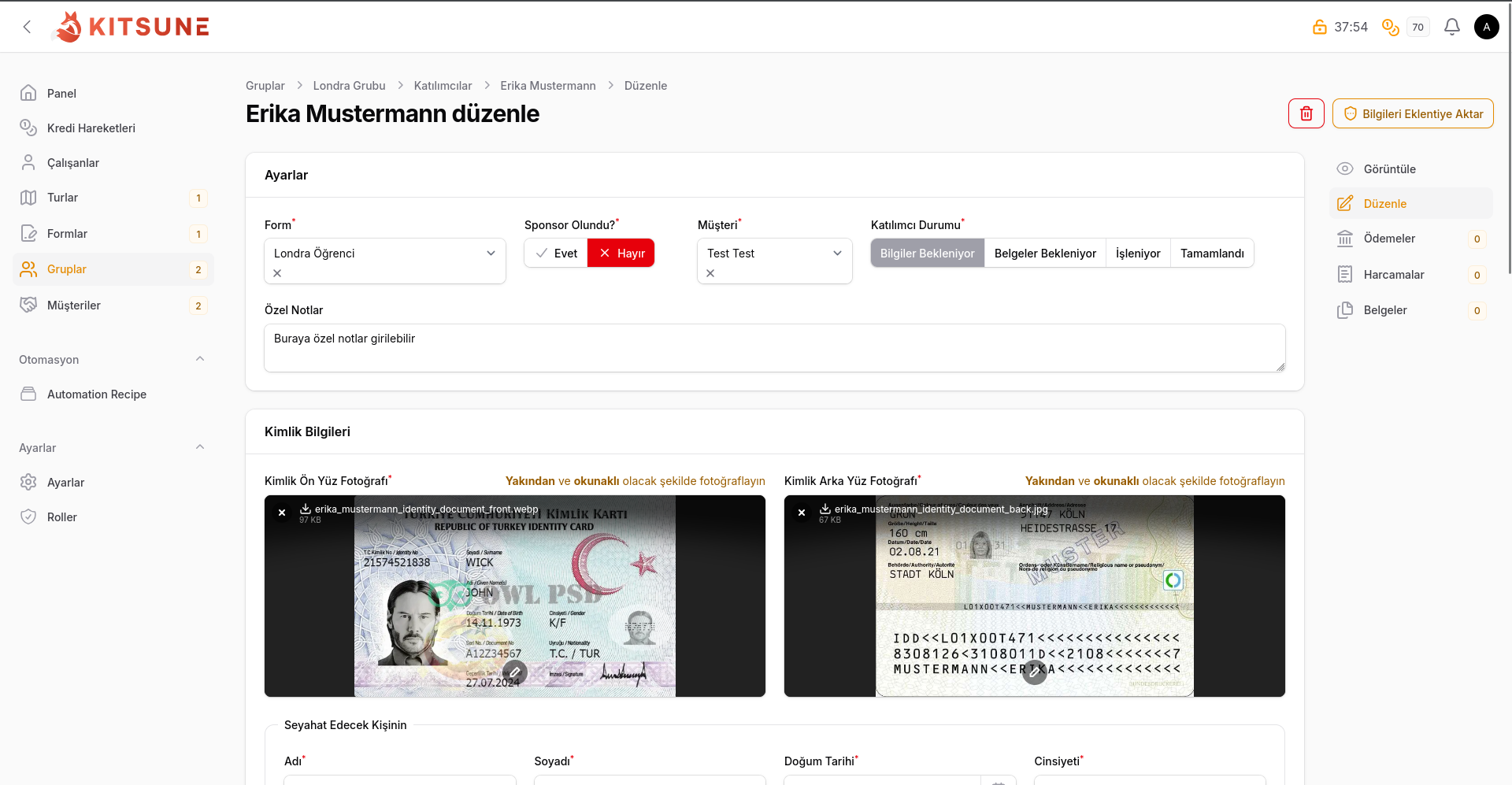
Task: Download erika_mustermann_identity_document_back.jpg
Action: (825, 509)
